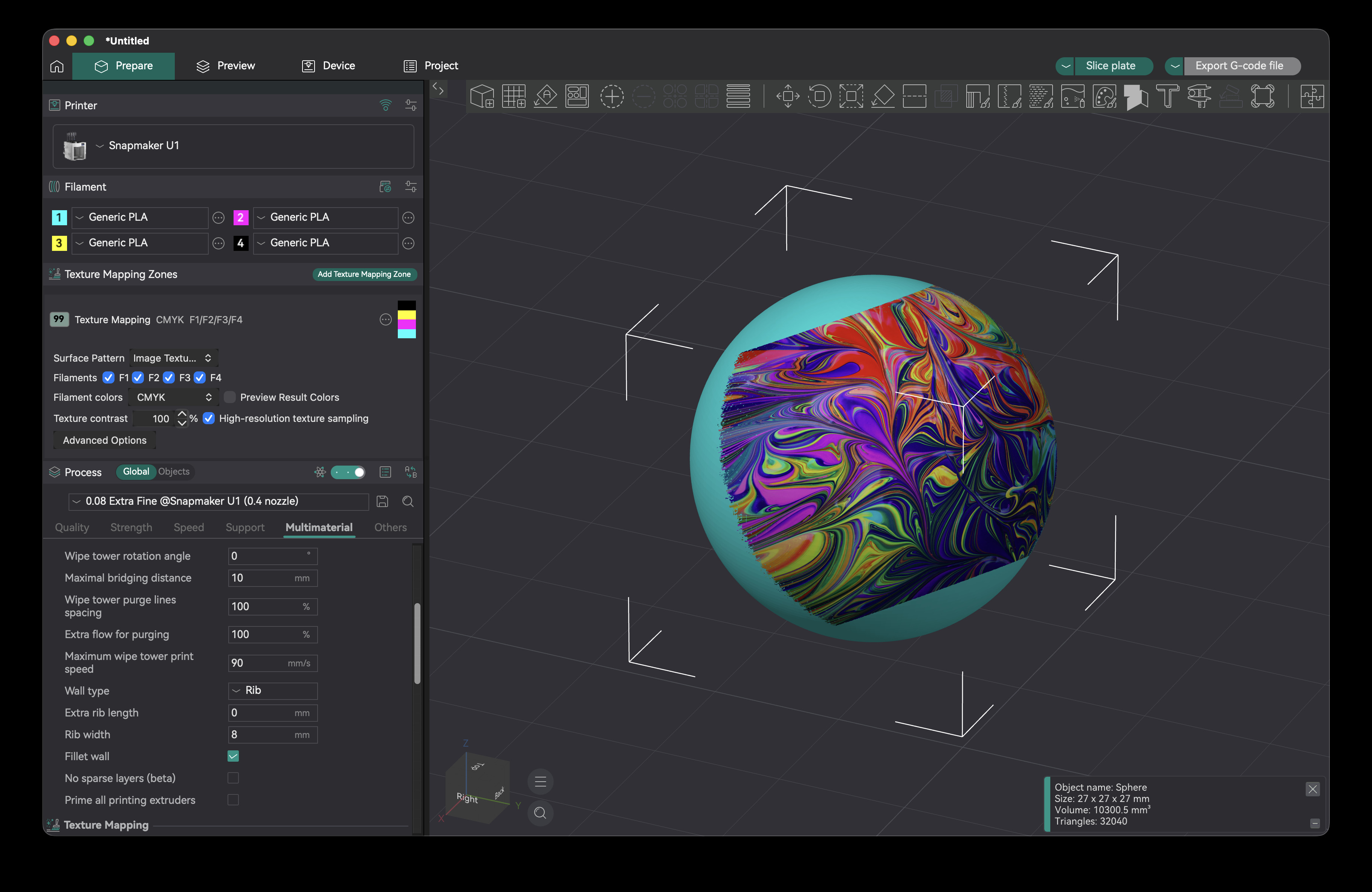Enable Prime all printing extruders
The height and width of the screenshot is (892, 1372).
pyautogui.click(x=233, y=800)
